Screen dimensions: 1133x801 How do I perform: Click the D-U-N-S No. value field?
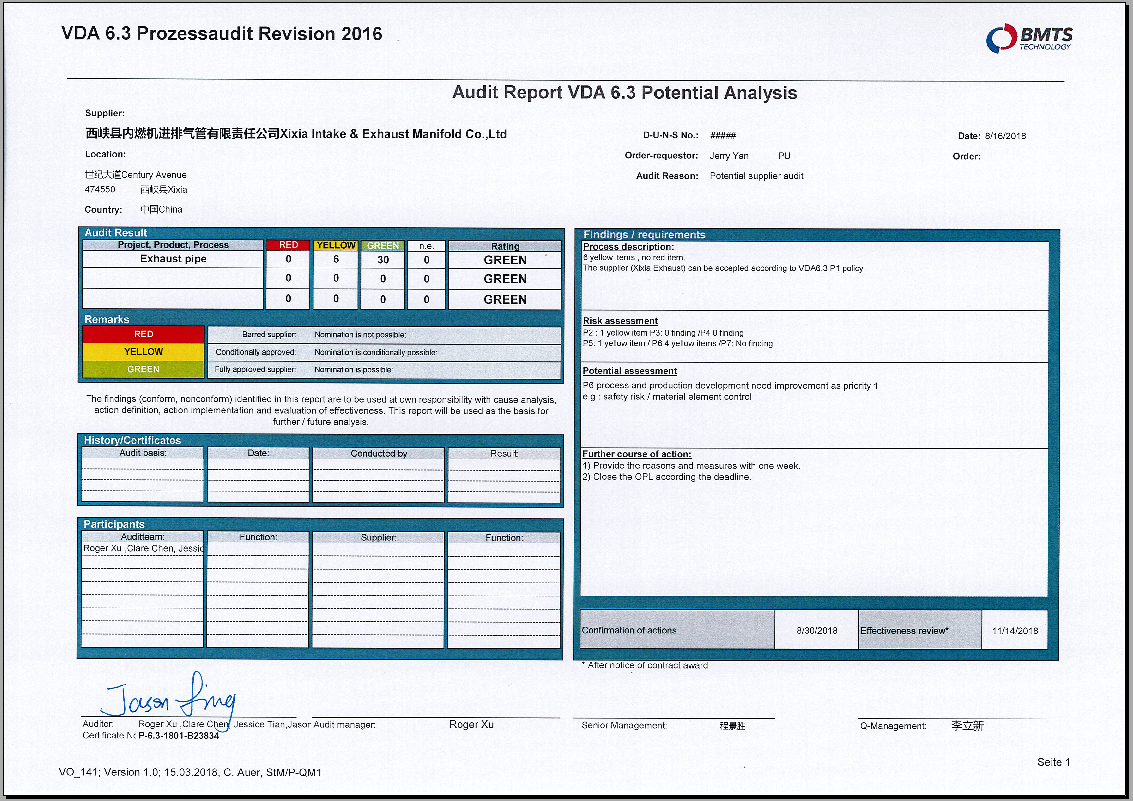click(x=723, y=135)
